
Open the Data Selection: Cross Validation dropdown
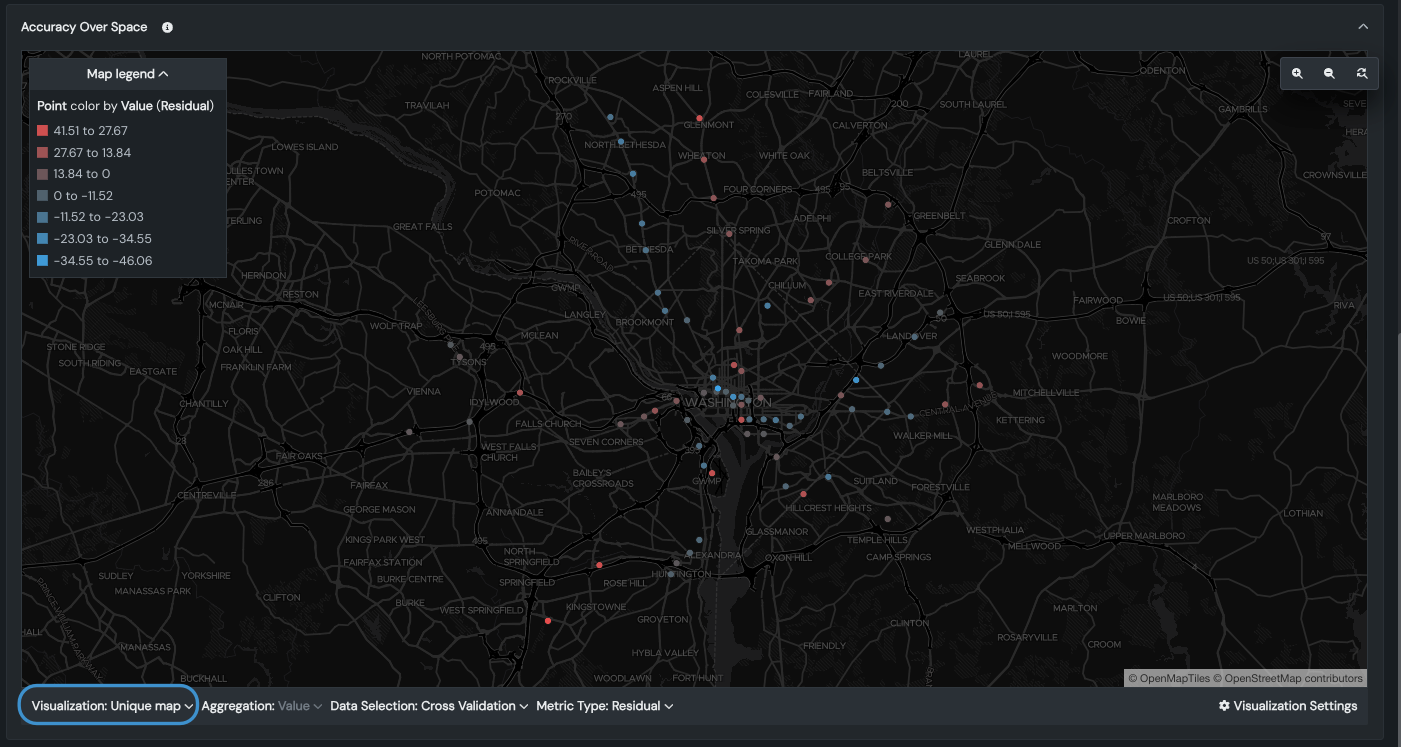pyautogui.click(x=429, y=706)
